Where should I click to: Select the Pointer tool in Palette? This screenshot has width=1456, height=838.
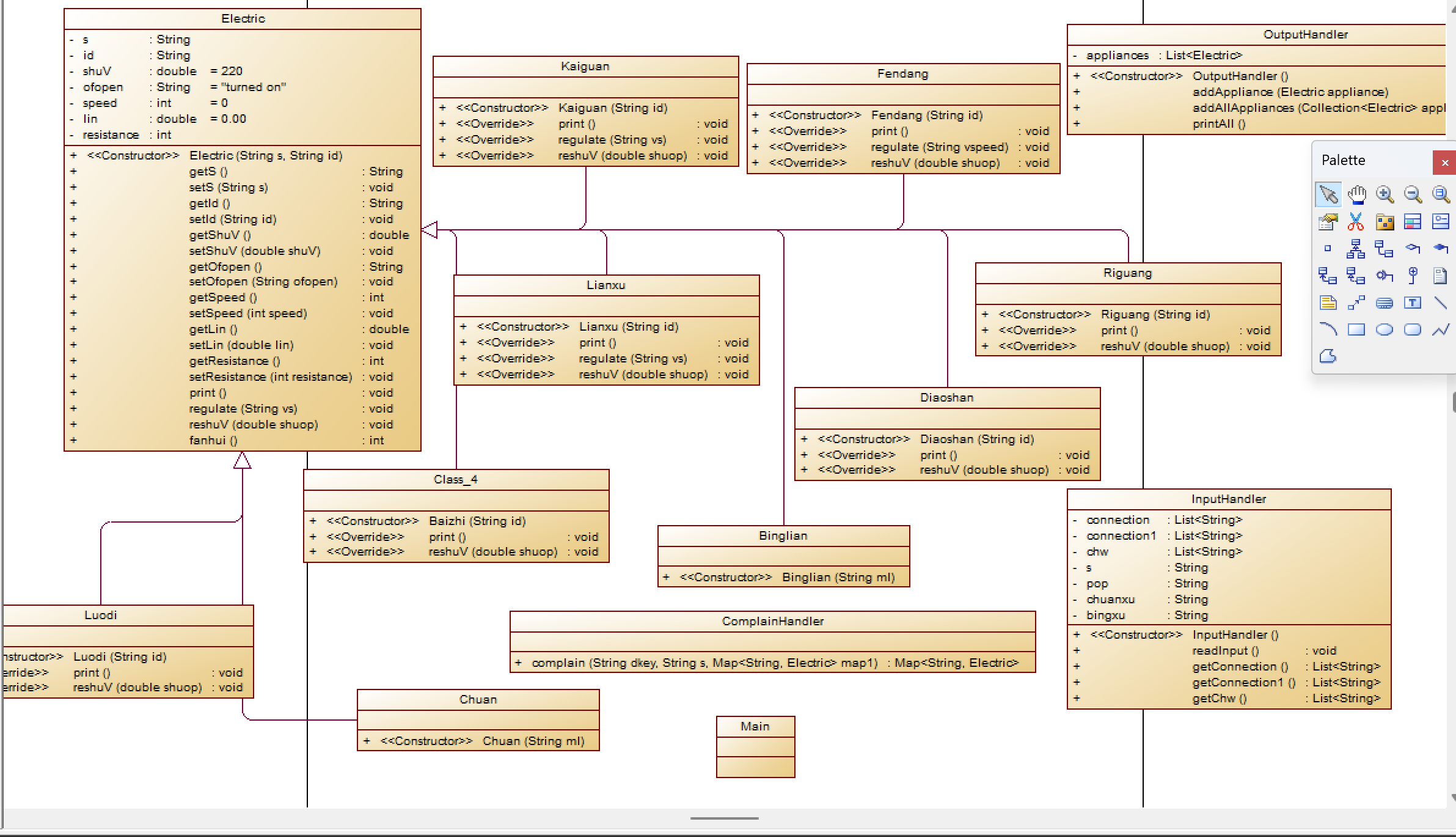pos(1328,194)
